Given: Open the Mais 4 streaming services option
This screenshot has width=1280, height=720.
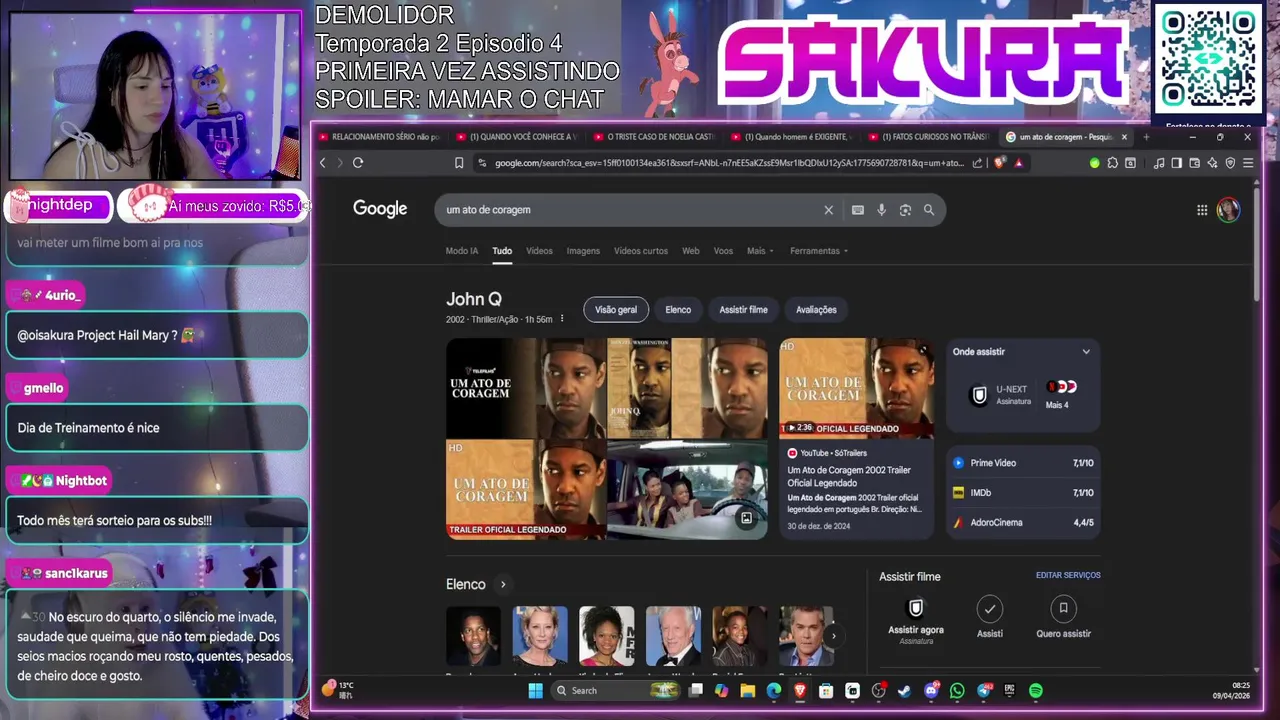Looking at the screenshot, I should pyautogui.click(x=1060, y=393).
